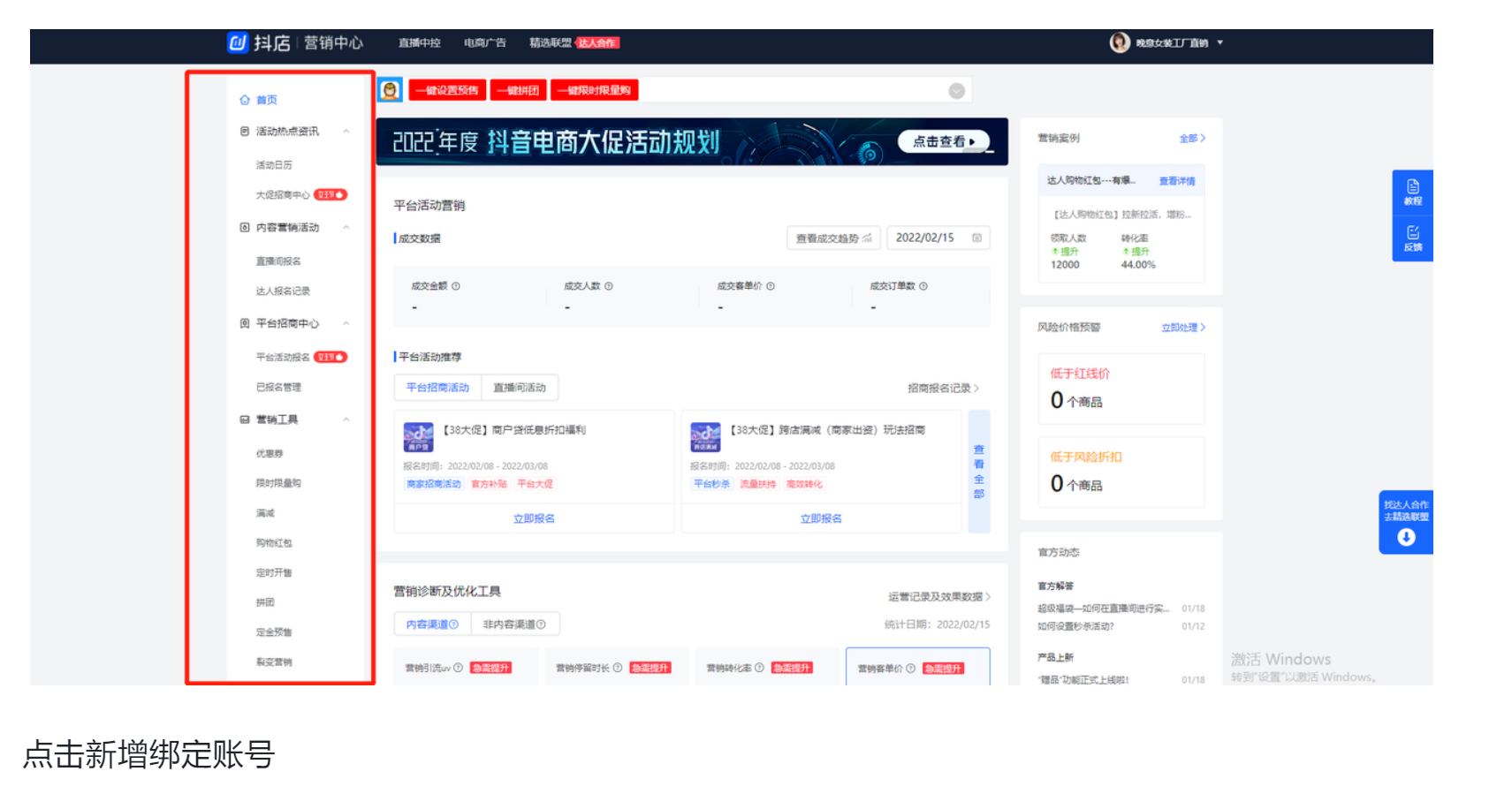The height and width of the screenshot is (794, 1512).
Task: Click the 一键设置预售 button
Action: pyautogui.click(x=447, y=90)
